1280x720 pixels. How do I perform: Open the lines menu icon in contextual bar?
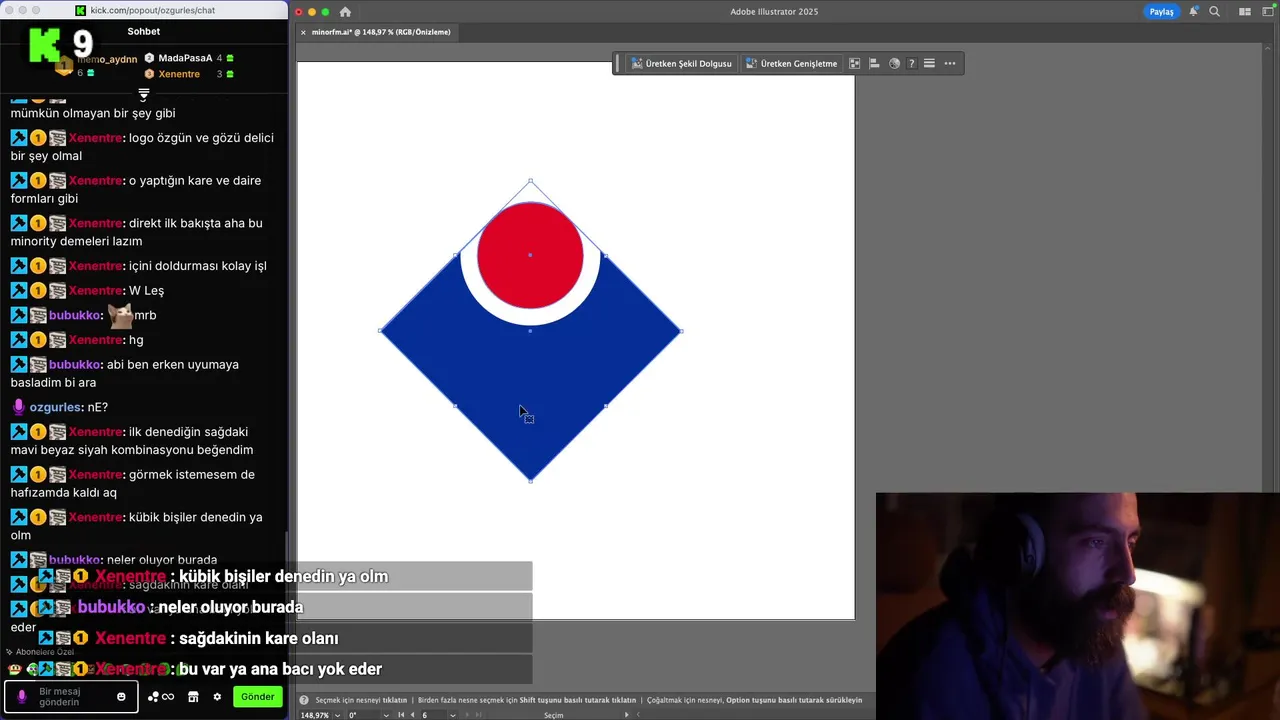tap(929, 64)
